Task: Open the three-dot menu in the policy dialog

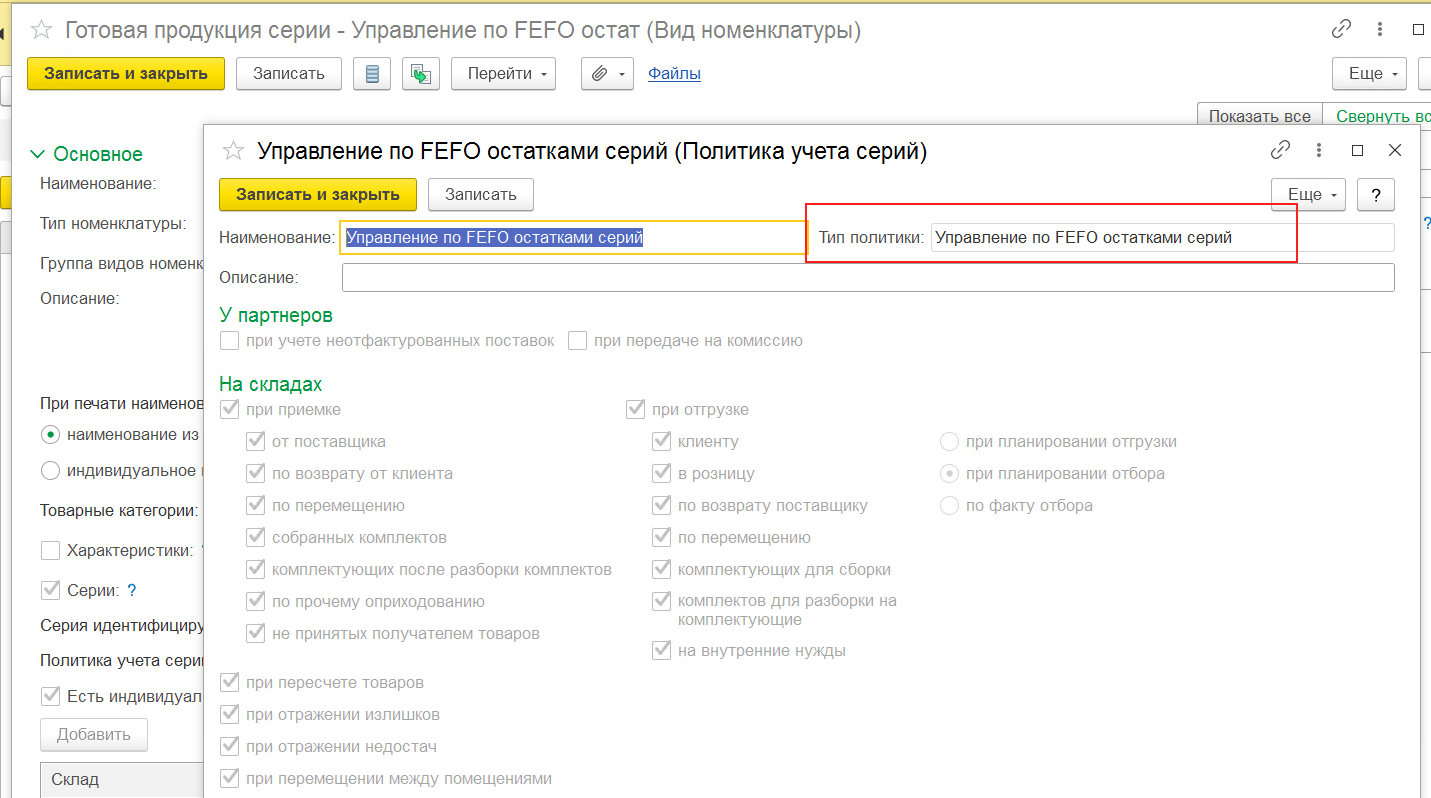Action: pyautogui.click(x=1320, y=150)
